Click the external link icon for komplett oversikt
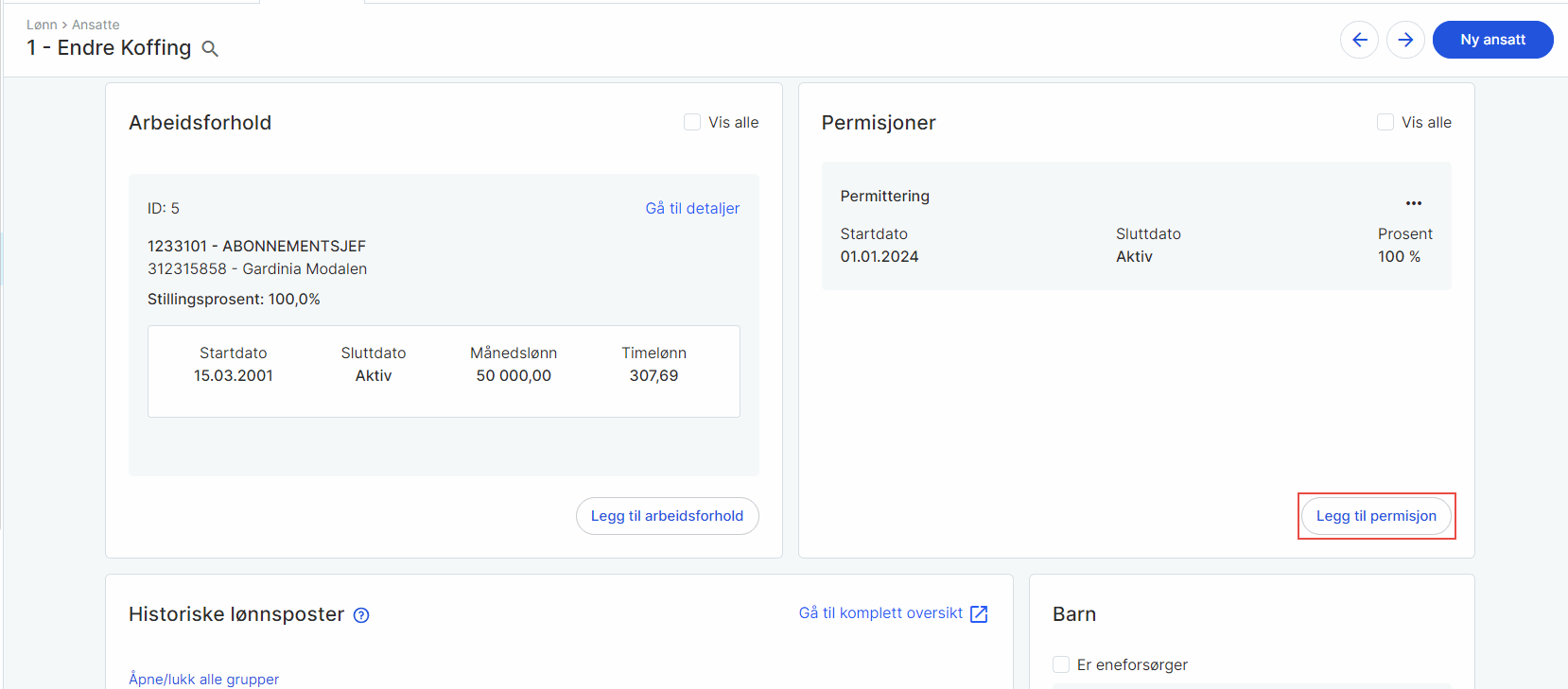 pos(979,614)
